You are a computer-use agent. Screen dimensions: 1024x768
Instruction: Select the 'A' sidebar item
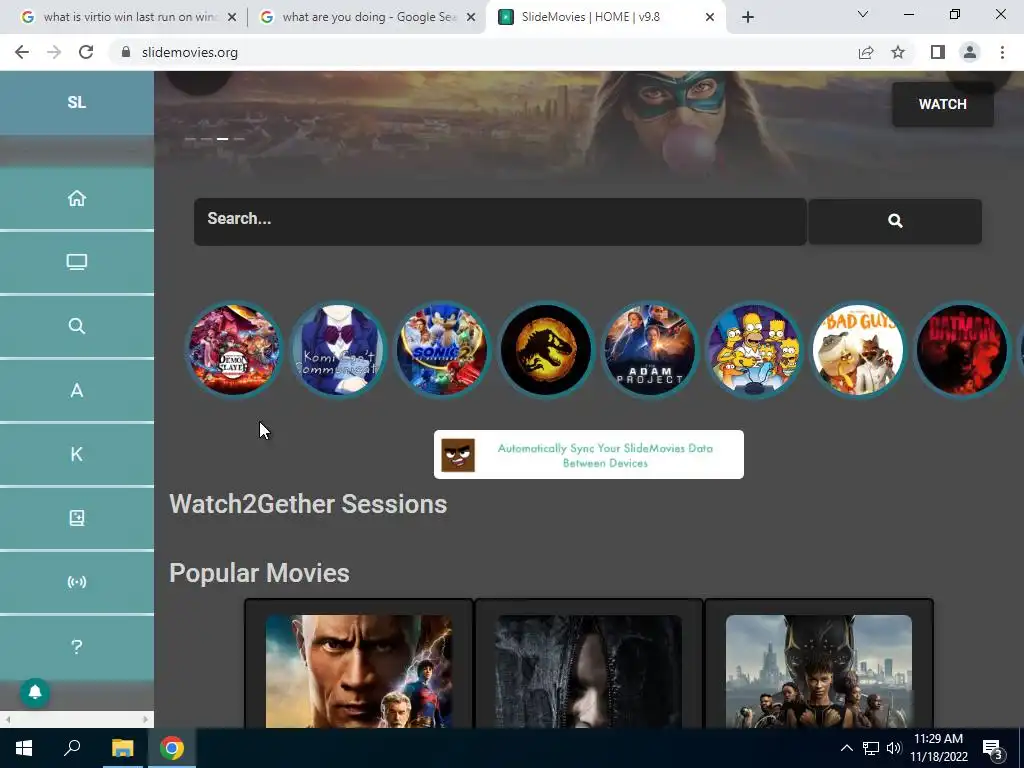76,390
